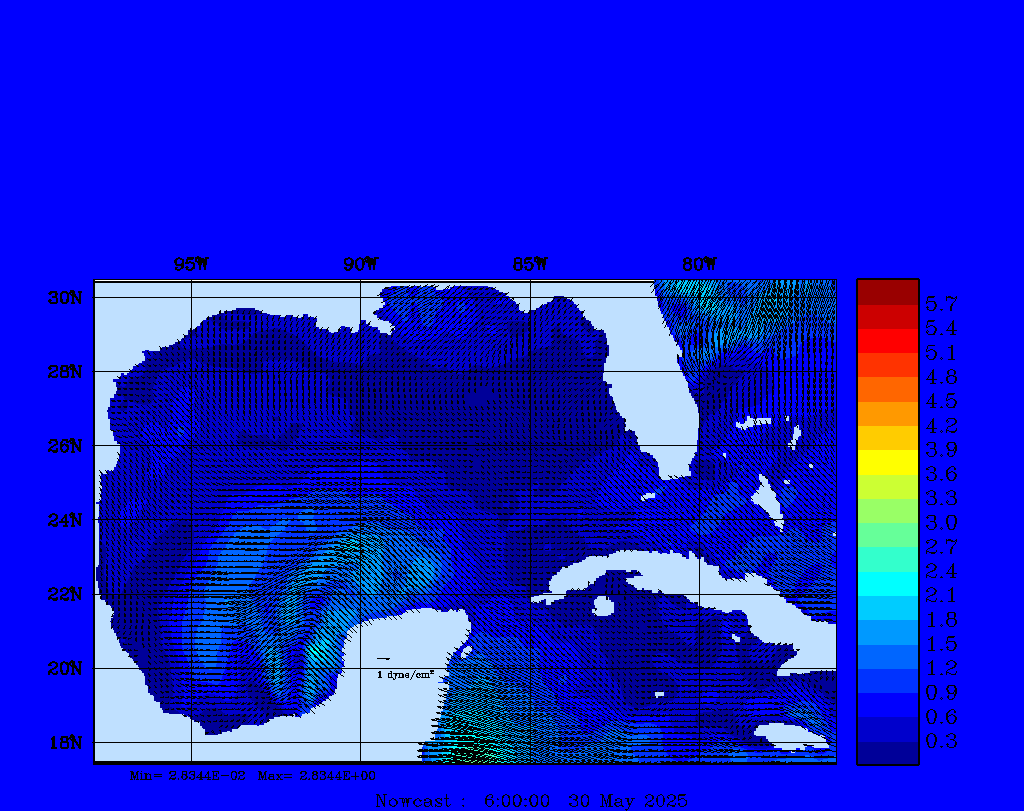Select the 90W longitude label
The width and height of the screenshot is (1024, 811).
pyautogui.click(x=360, y=264)
